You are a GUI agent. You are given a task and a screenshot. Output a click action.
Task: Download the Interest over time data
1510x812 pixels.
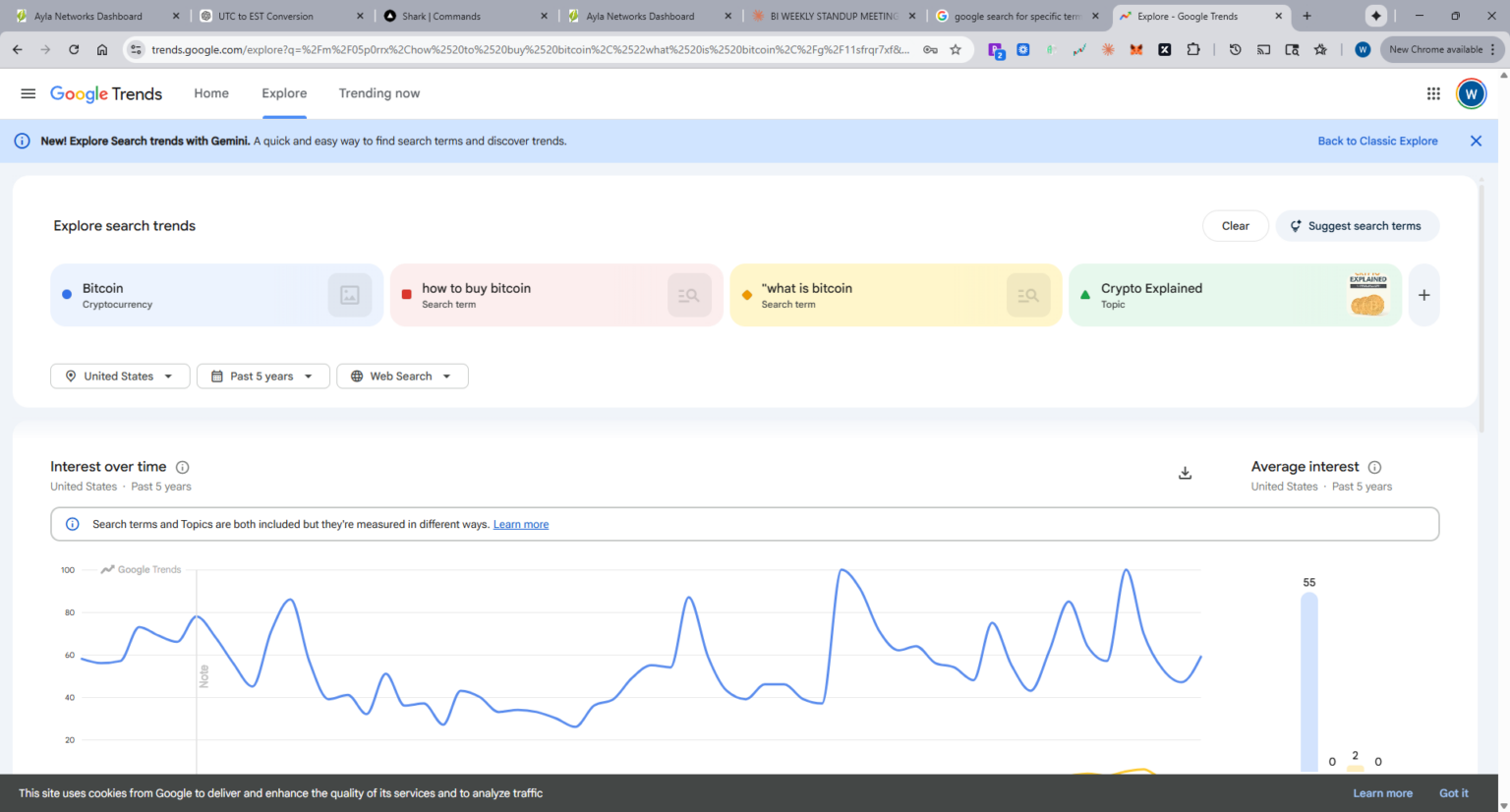point(1185,473)
